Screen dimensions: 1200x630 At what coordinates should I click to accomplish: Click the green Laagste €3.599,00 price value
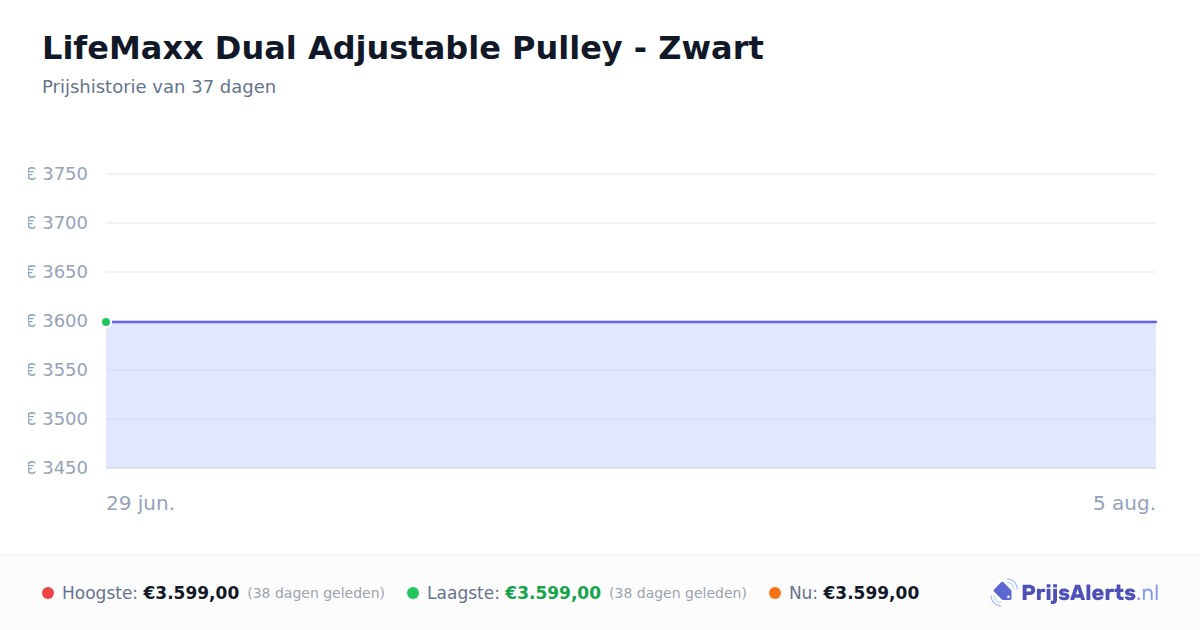[553, 593]
